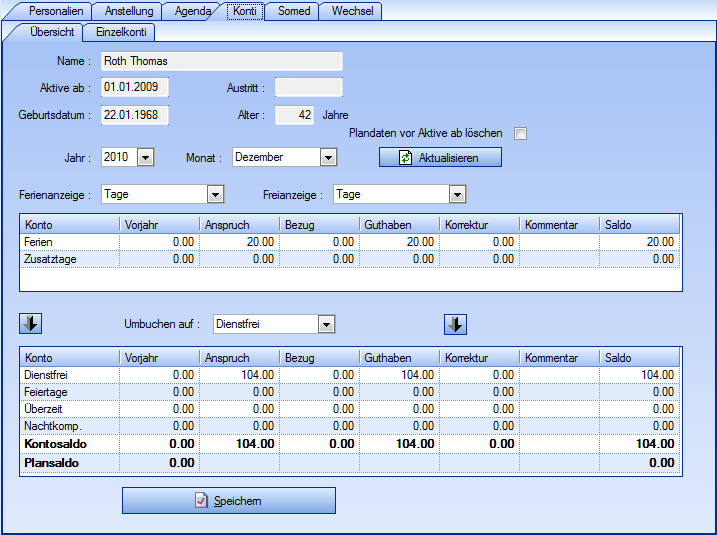
Task: Expand the Monat dropdown showing Dezember
Action: pyautogui.click(x=328, y=157)
